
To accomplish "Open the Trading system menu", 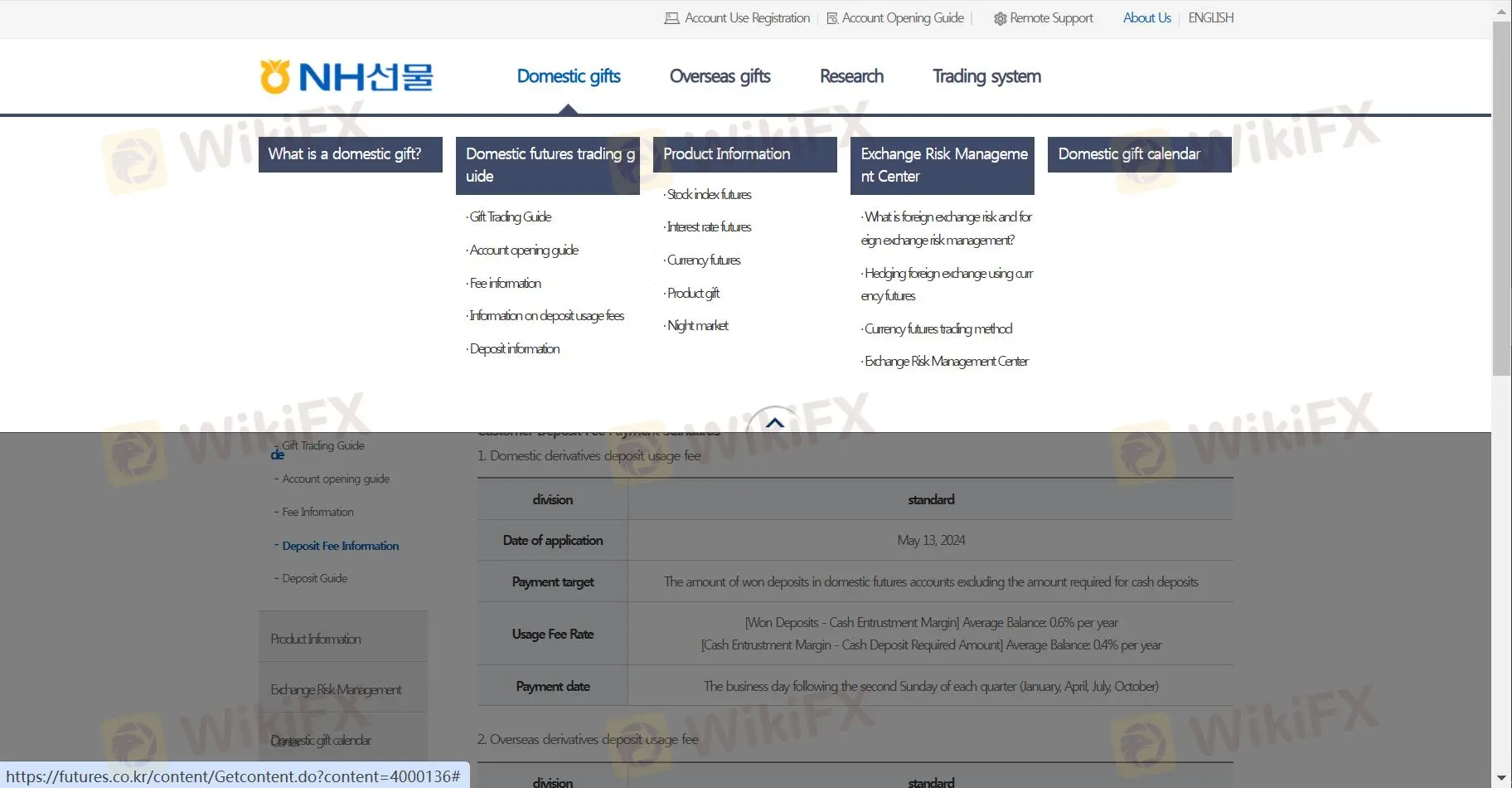I will [x=986, y=76].
